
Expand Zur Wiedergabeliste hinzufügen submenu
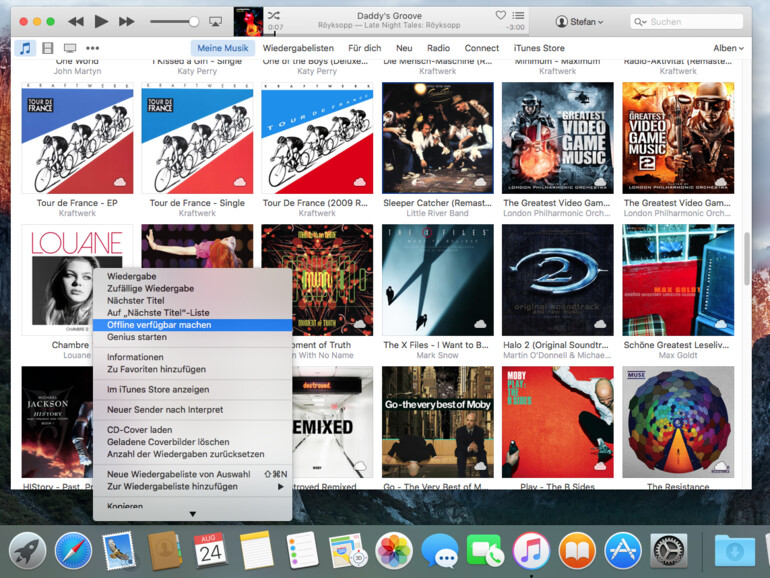pyautogui.click(x=192, y=487)
